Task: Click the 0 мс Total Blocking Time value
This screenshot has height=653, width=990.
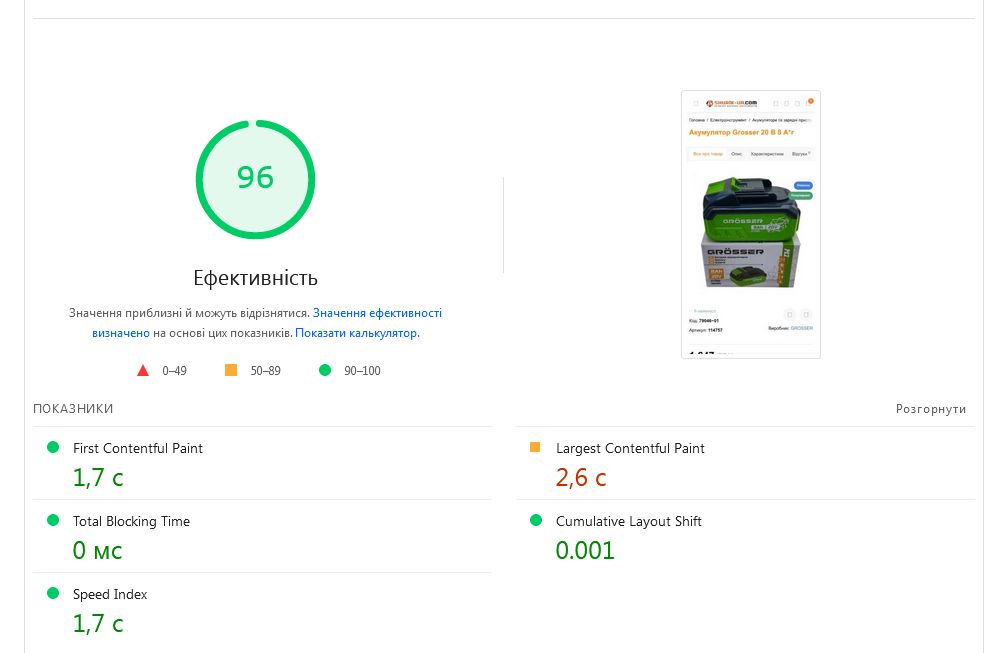Action: 98,551
